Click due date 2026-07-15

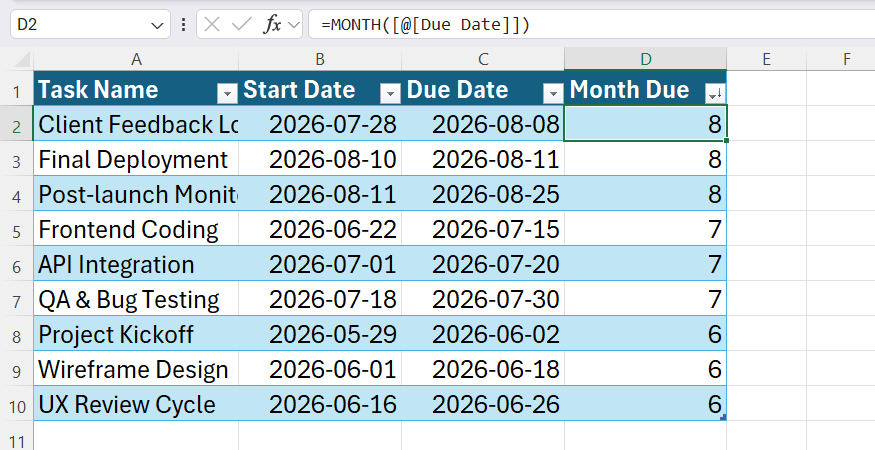[483, 228]
